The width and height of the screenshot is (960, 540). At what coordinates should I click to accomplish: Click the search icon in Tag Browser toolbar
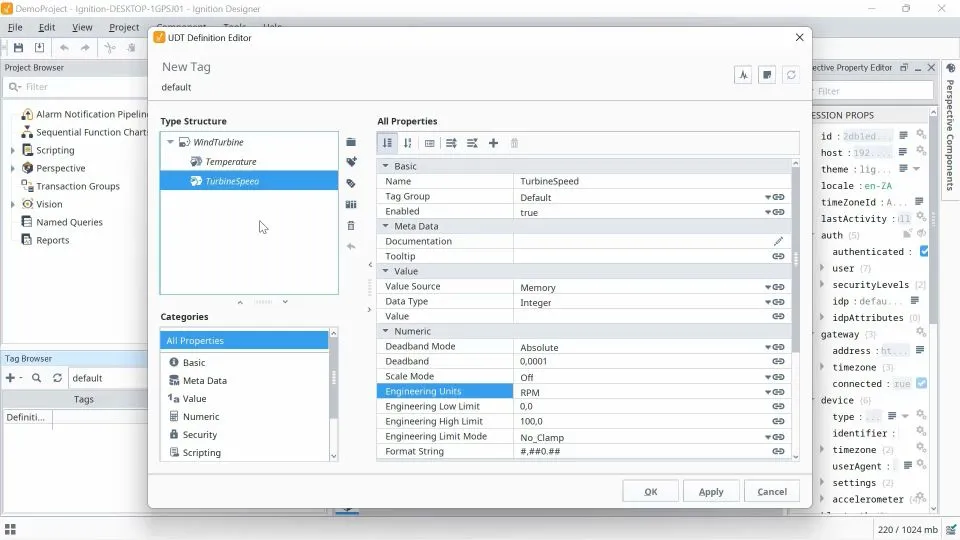37,378
